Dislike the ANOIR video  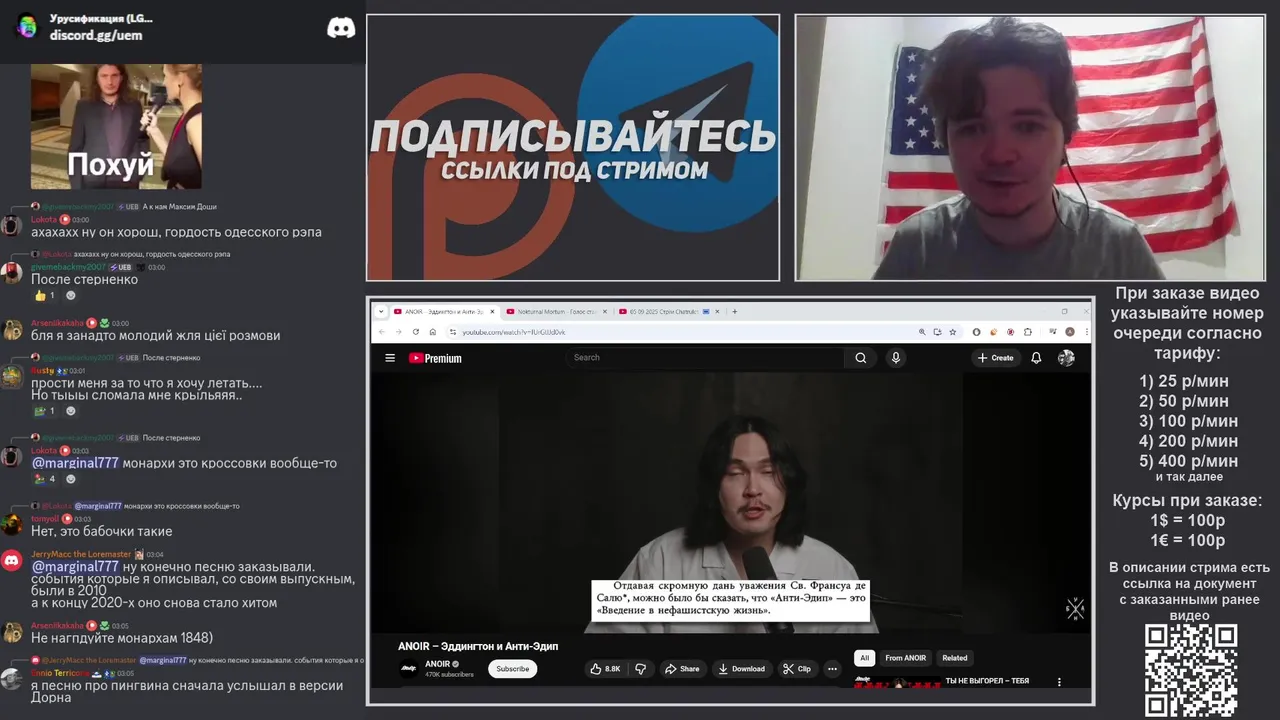tap(640, 669)
